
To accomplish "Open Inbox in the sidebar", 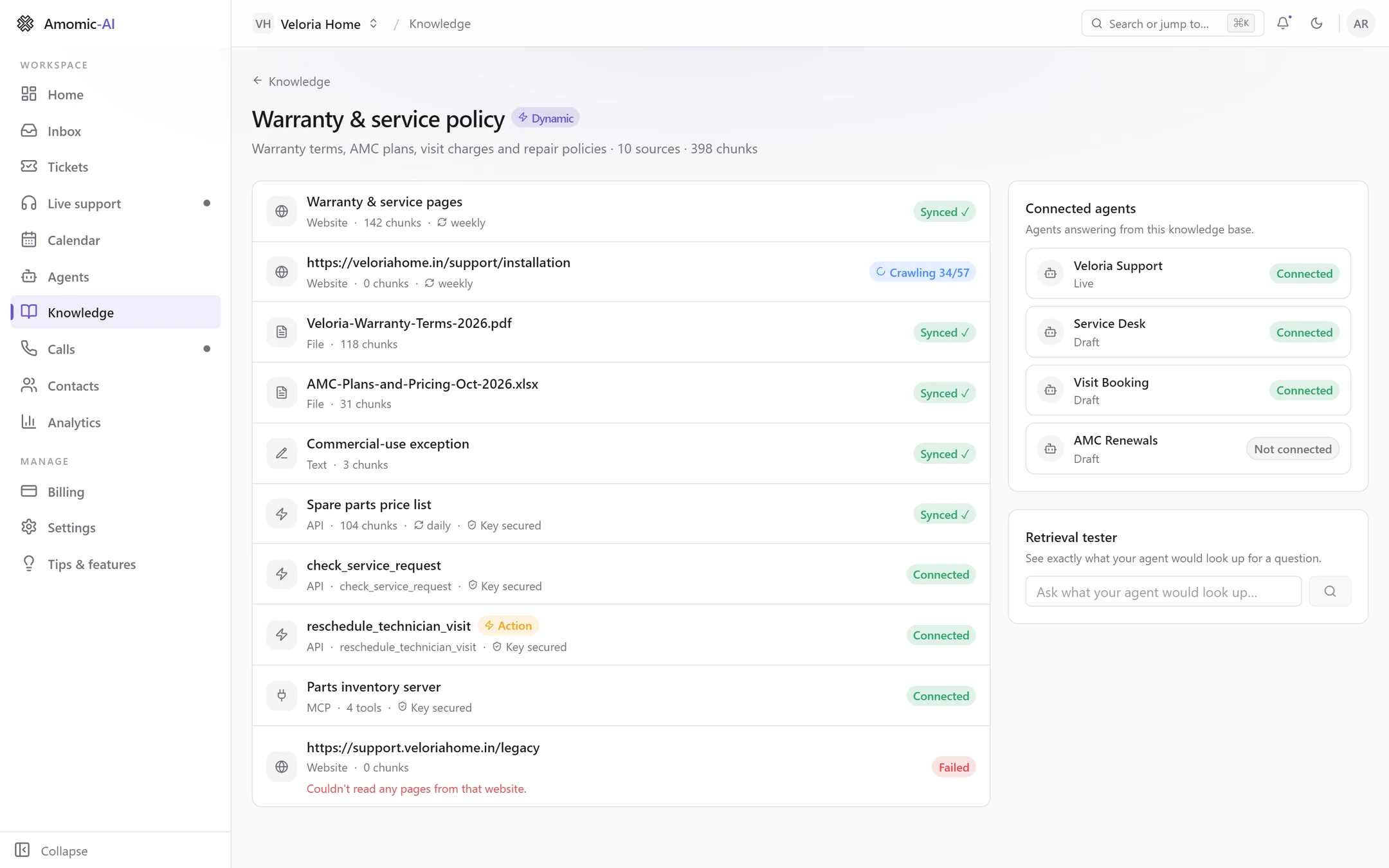I will (116, 131).
